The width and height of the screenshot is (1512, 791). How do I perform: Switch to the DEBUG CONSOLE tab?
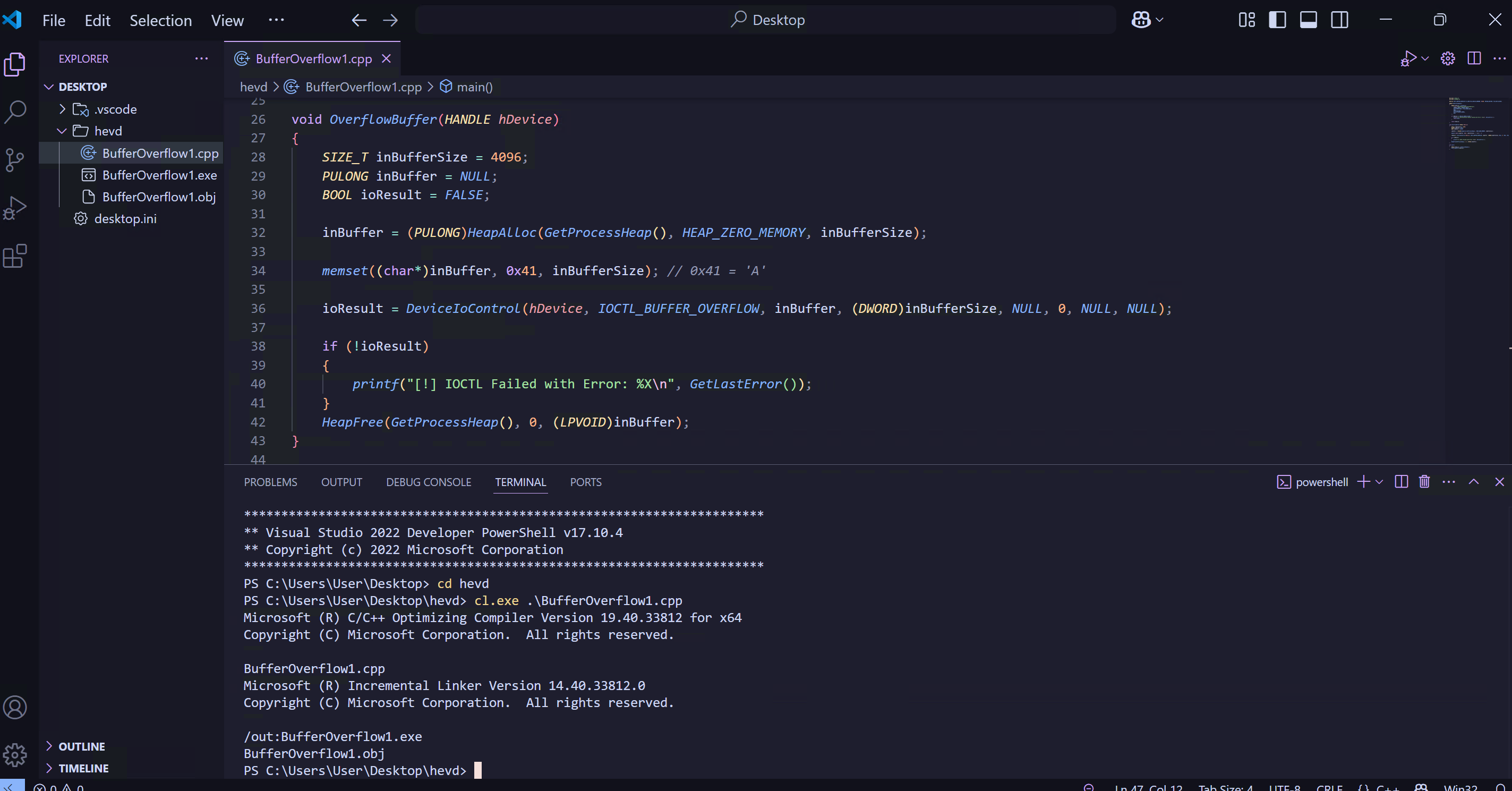coord(429,482)
